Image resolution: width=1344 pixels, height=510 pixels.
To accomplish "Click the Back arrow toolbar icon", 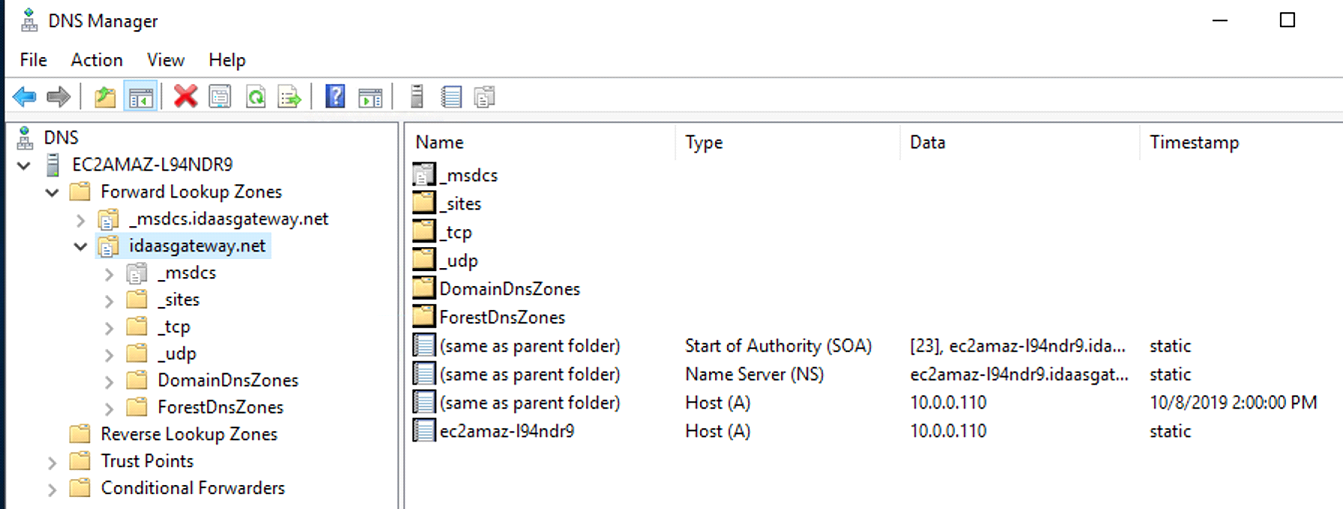I will [x=24, y=97].
